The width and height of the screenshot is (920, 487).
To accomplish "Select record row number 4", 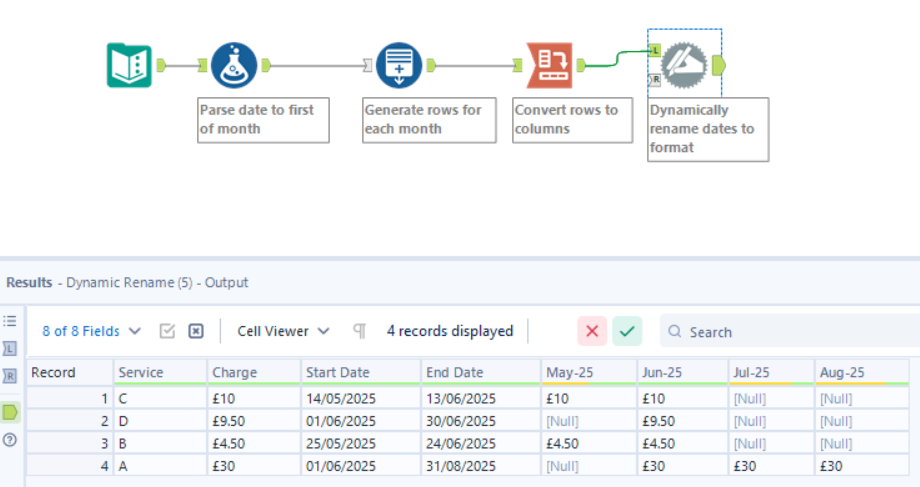I will (x=70, y=466).
